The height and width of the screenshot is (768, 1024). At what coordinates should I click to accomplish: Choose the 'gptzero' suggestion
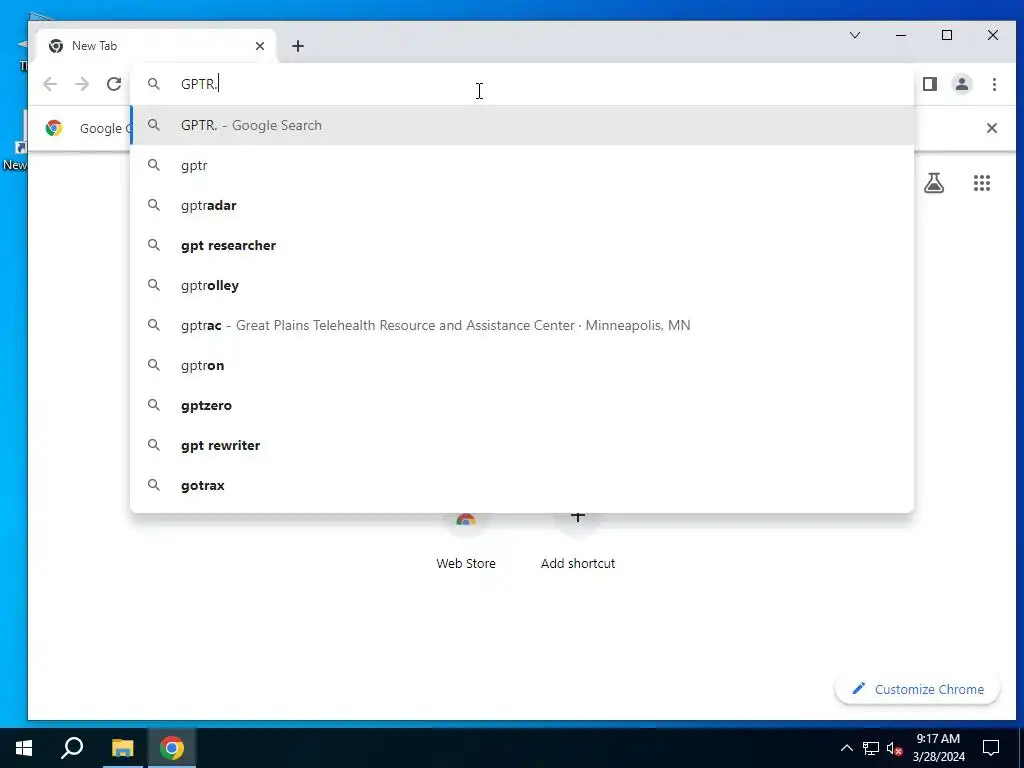click(x=522, y=406)
